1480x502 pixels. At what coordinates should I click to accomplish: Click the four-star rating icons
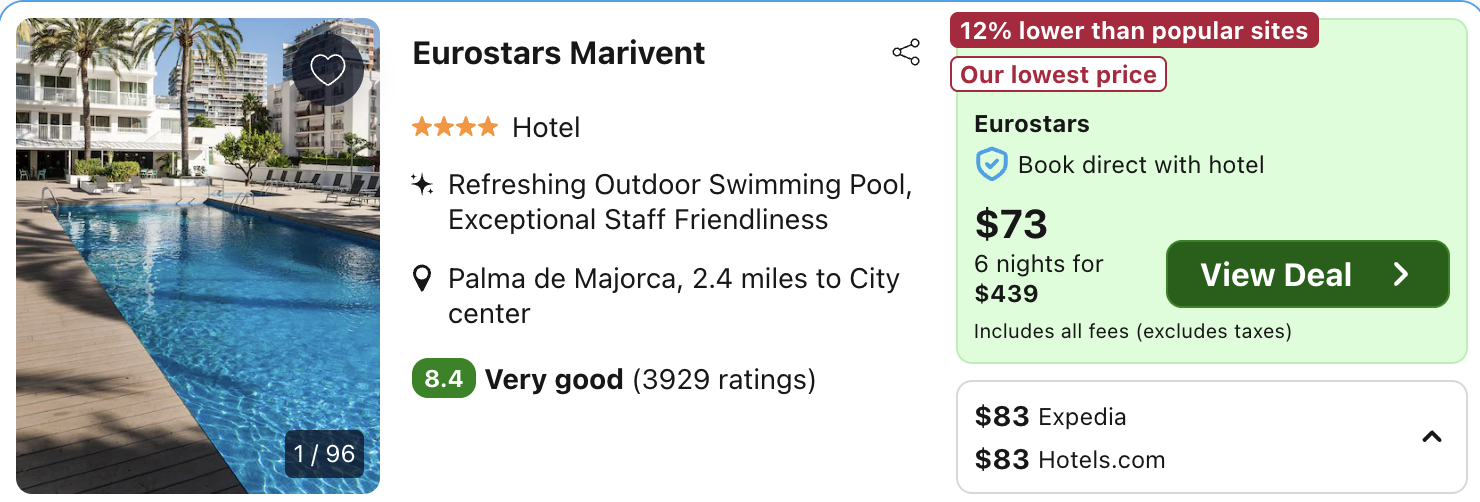454,127
